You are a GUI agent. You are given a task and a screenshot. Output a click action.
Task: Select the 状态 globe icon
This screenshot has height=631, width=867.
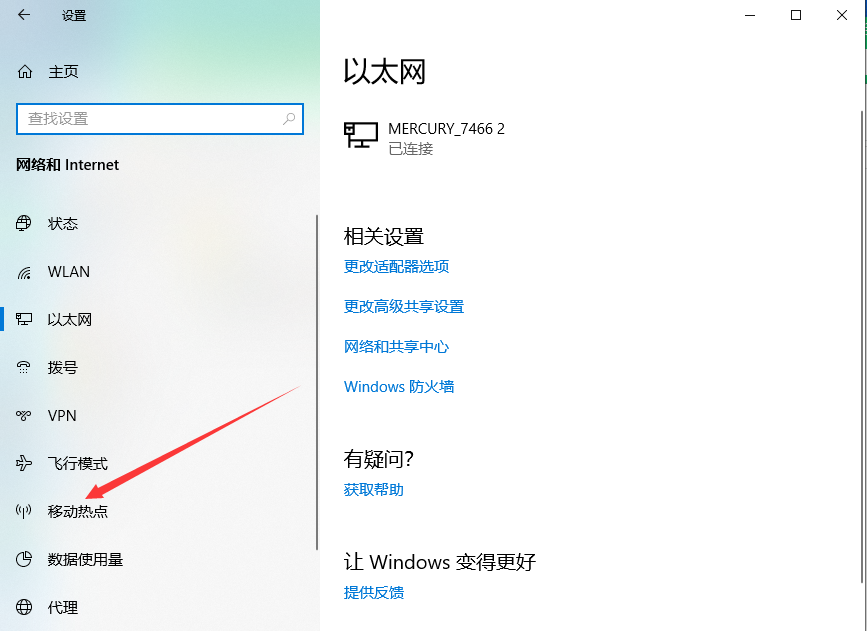point(24,223)
